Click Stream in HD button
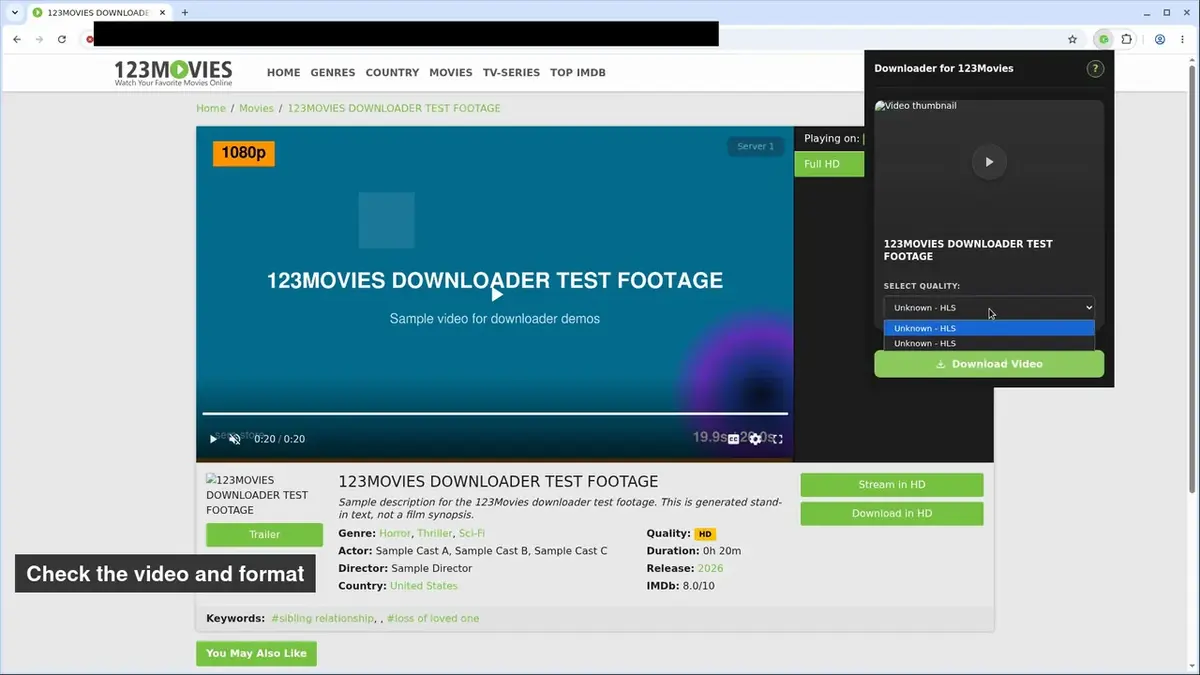1200x675 pixels. coord(892,485)
